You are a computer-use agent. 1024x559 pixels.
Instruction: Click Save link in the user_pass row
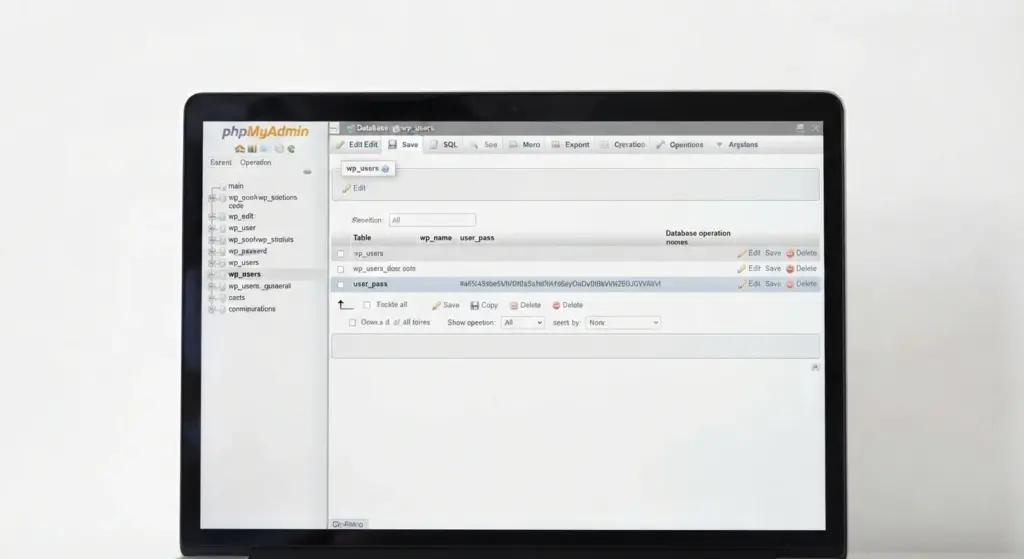pyautogui.click(x=773, y=284)
